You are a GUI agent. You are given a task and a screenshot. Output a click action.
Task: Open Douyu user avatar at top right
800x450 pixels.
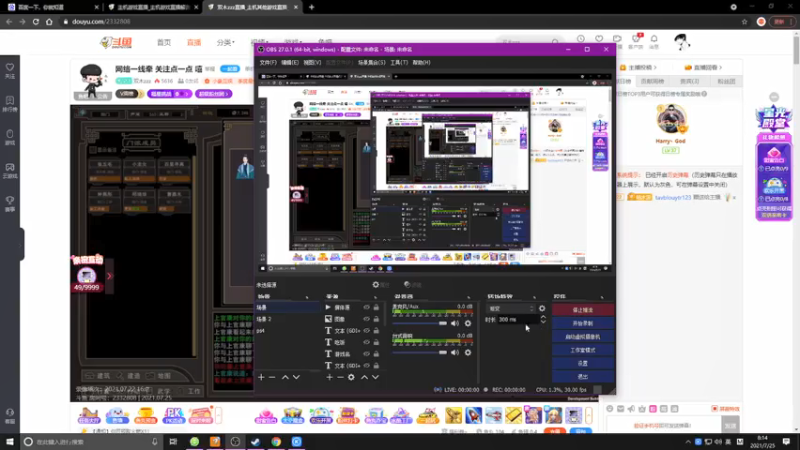[682, 42]
